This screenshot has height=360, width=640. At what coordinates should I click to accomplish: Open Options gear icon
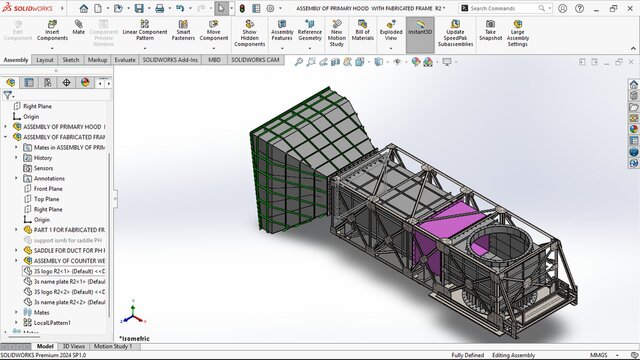click(270, 8)
